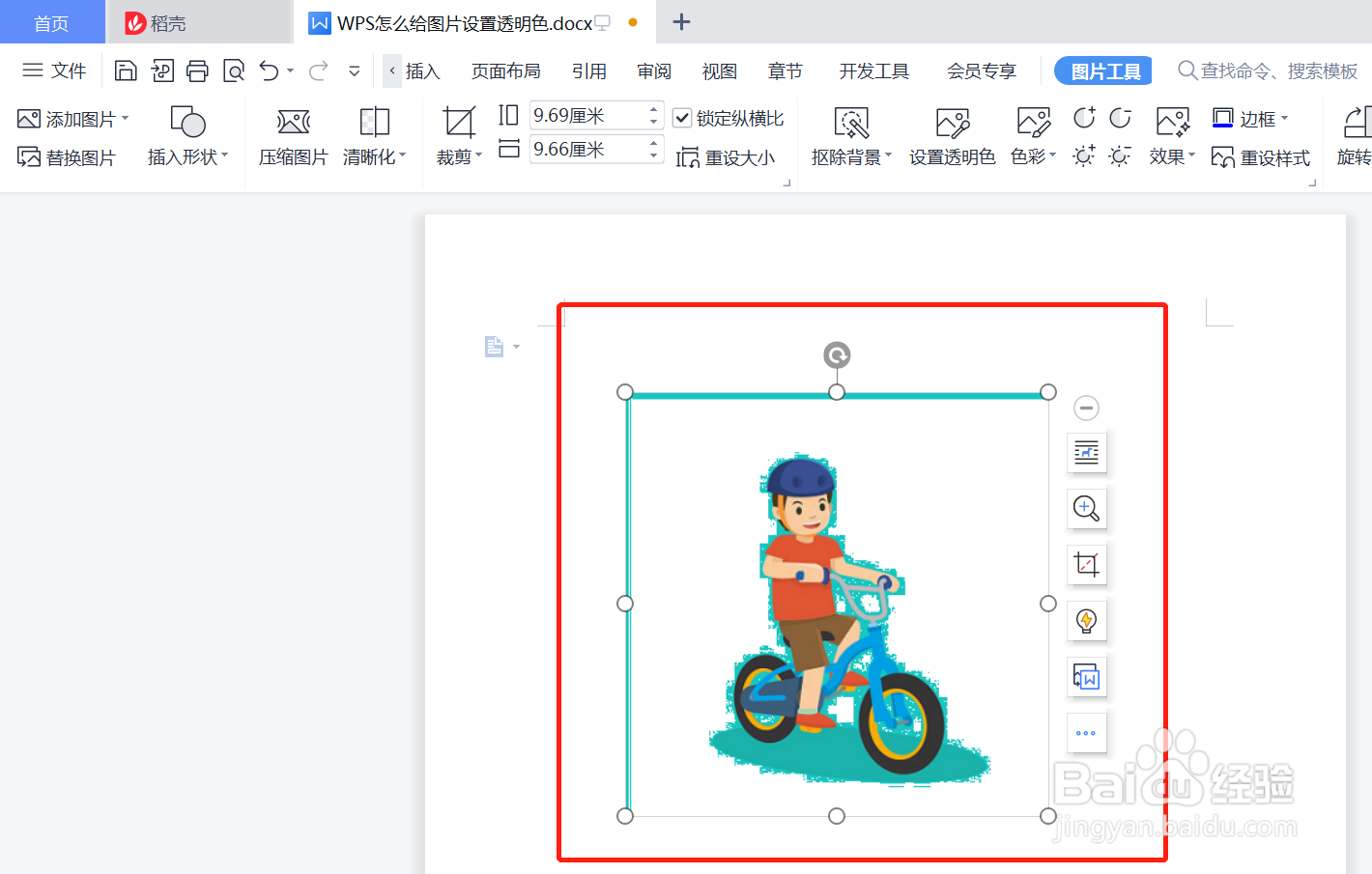Click Add Picture (添加图片) icon
The height and width of the screenshot is (874, 1372).
click(29, 119)
